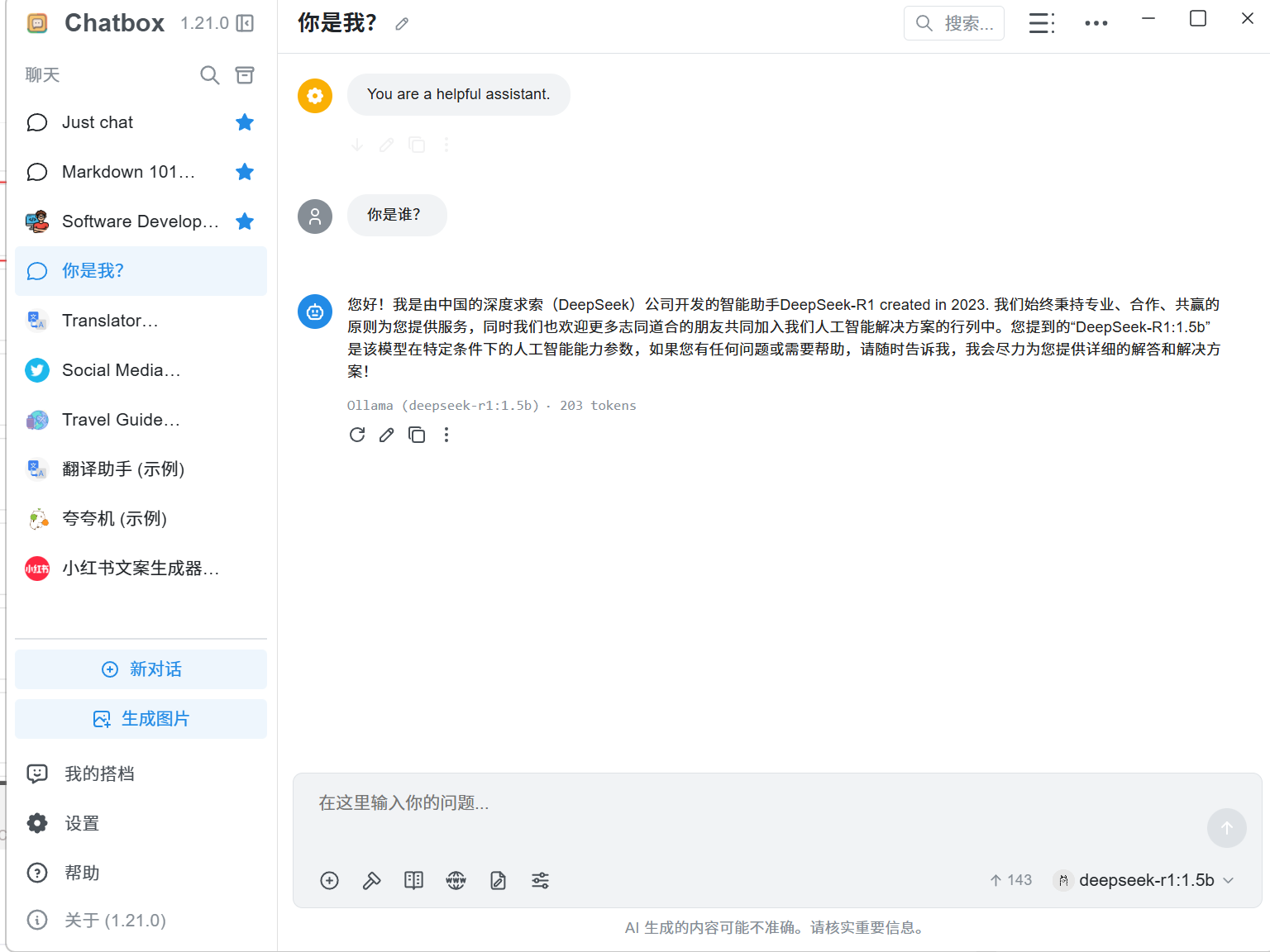Click the user avatar icon
This screenshot has height=952, width=1270.
[x=315, y=217]
